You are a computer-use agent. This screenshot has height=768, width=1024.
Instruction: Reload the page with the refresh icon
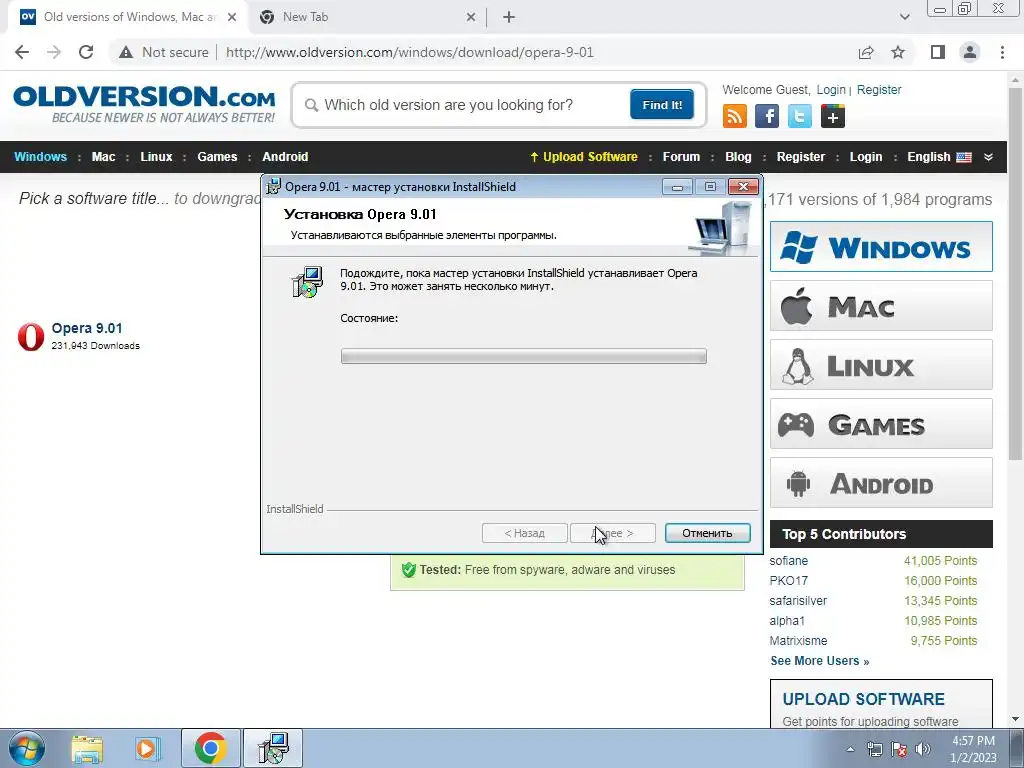[86, 52]
